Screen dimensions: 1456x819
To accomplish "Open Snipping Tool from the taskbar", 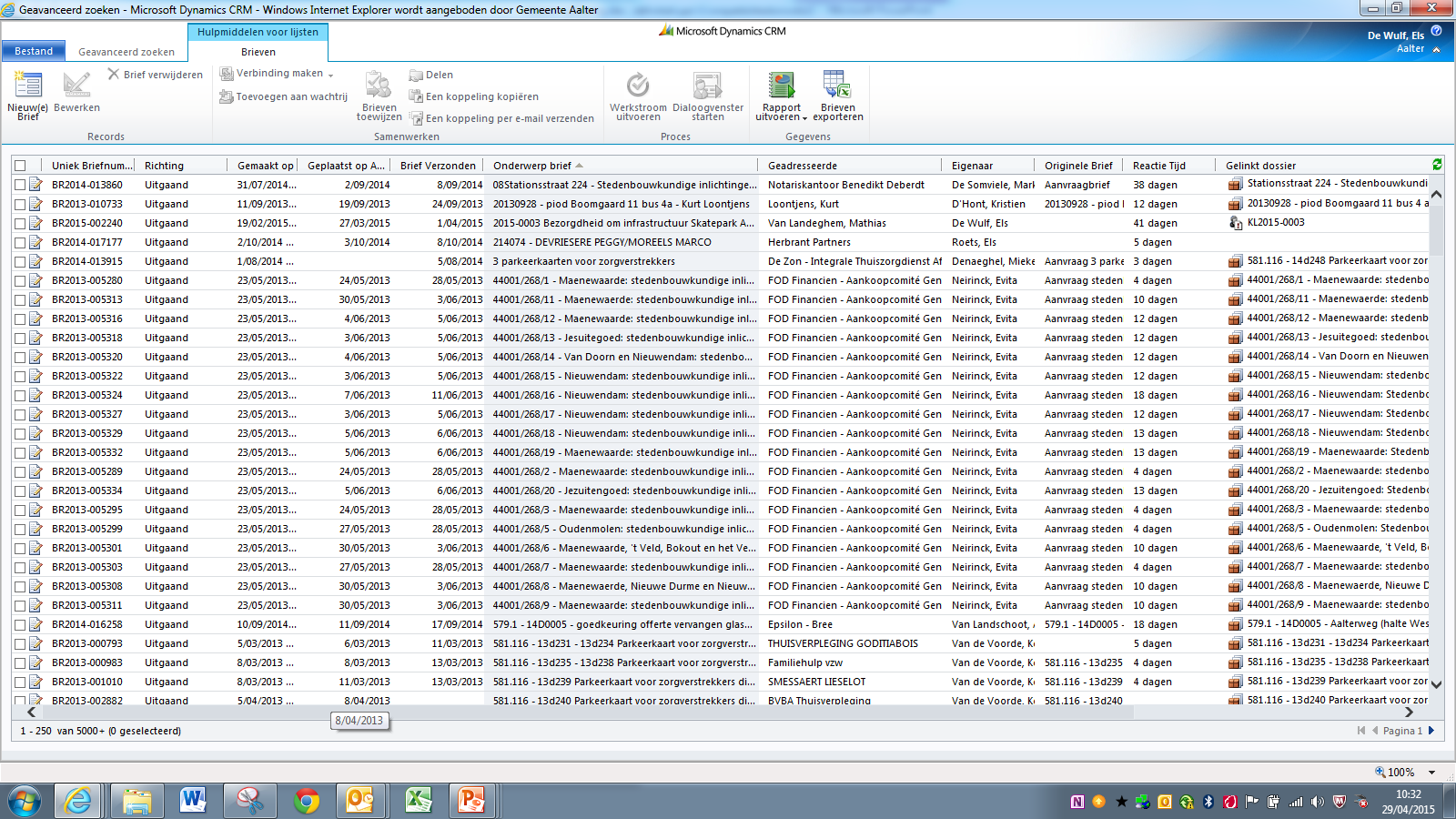I will 249,801.
